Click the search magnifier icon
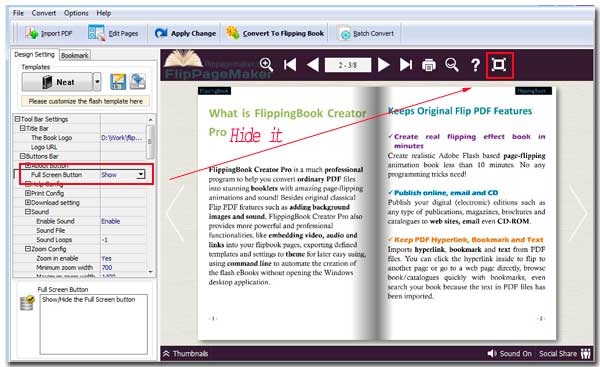 click(x=452, y=65)
